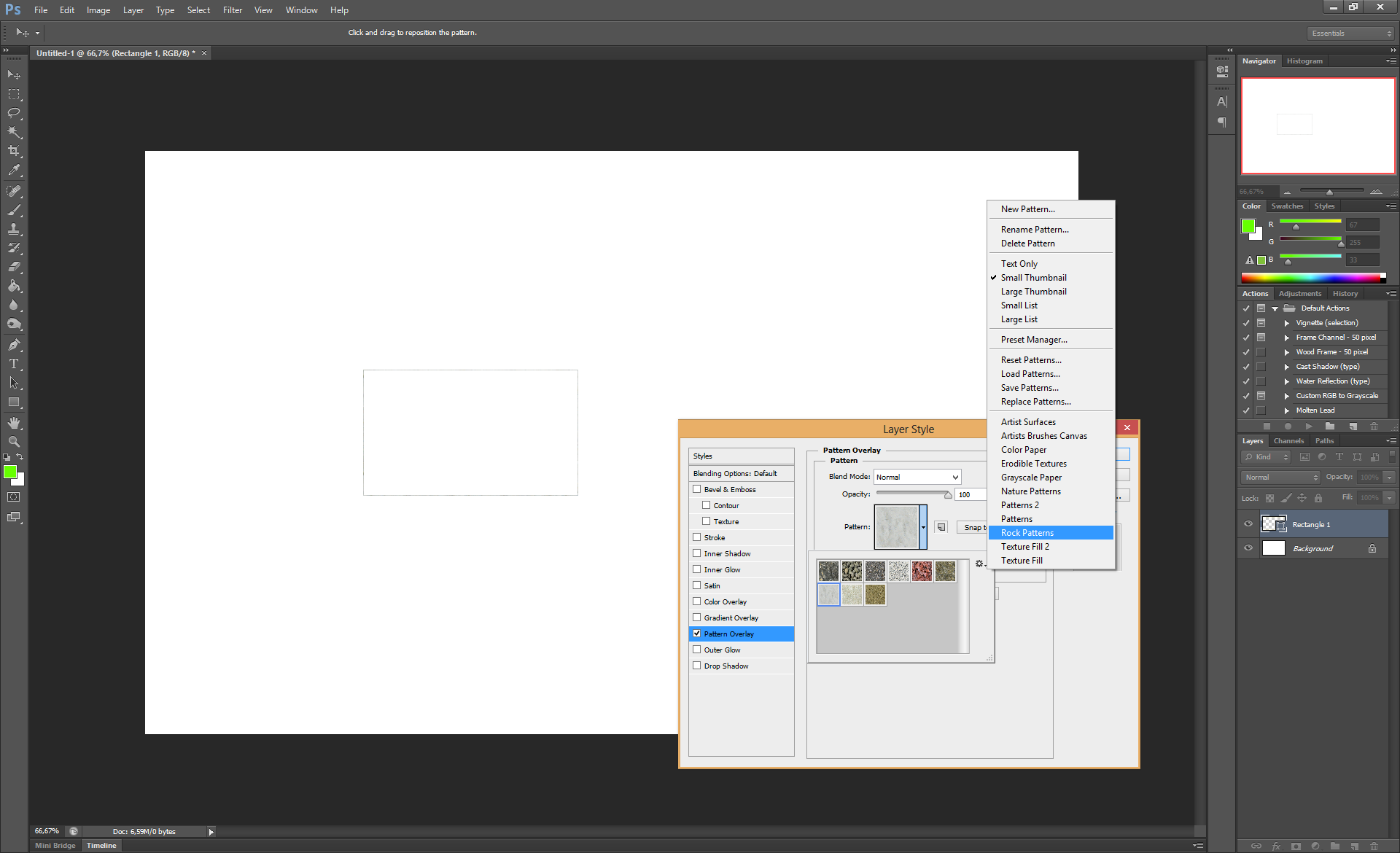
Task: Open the Blend Mode dropdown
Action: tap(917, 477)
